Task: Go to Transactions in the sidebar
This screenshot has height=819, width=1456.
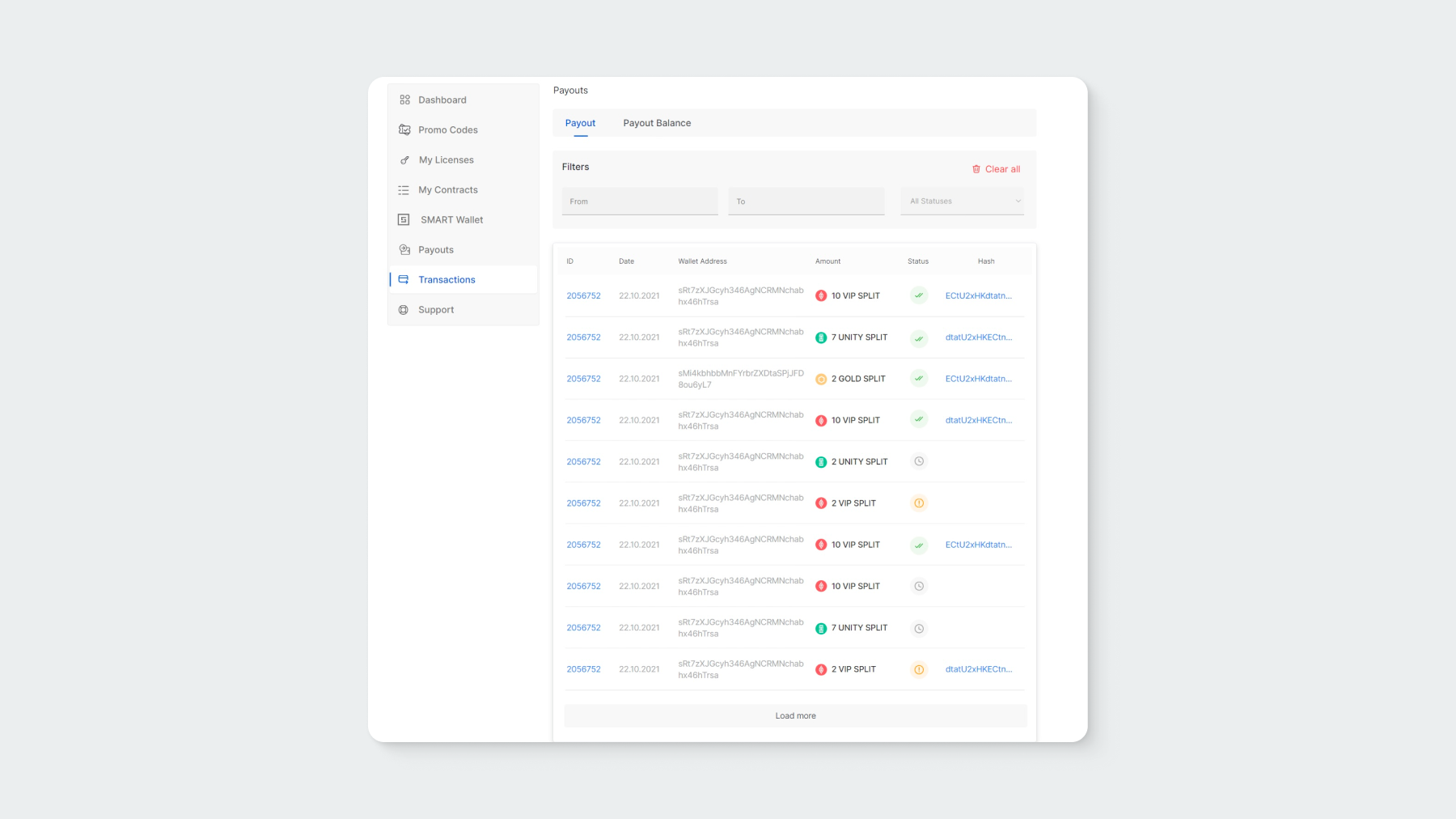Action: [447, 280]
